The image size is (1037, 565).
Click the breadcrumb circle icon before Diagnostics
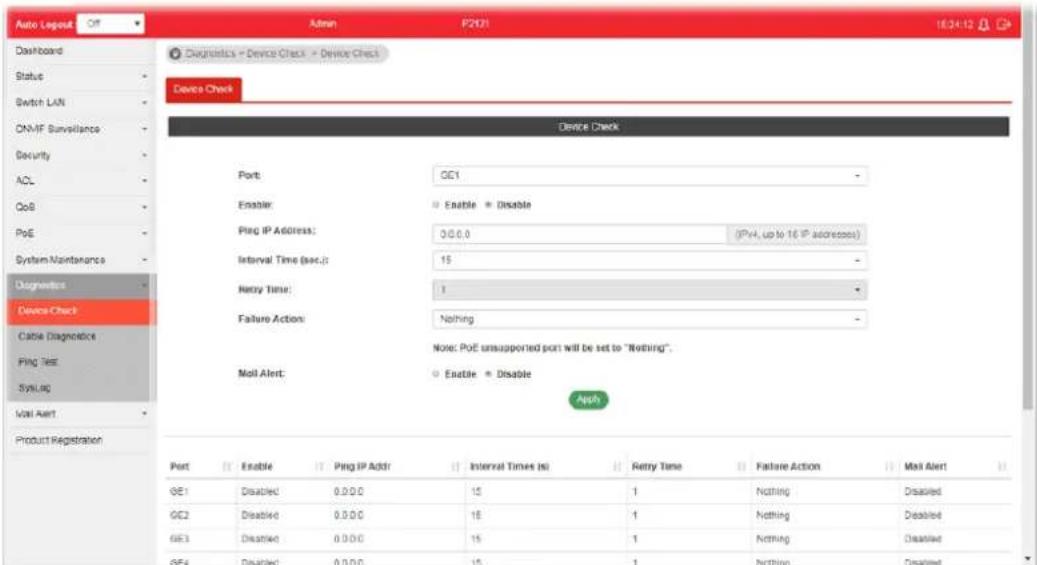pos(175,54)
